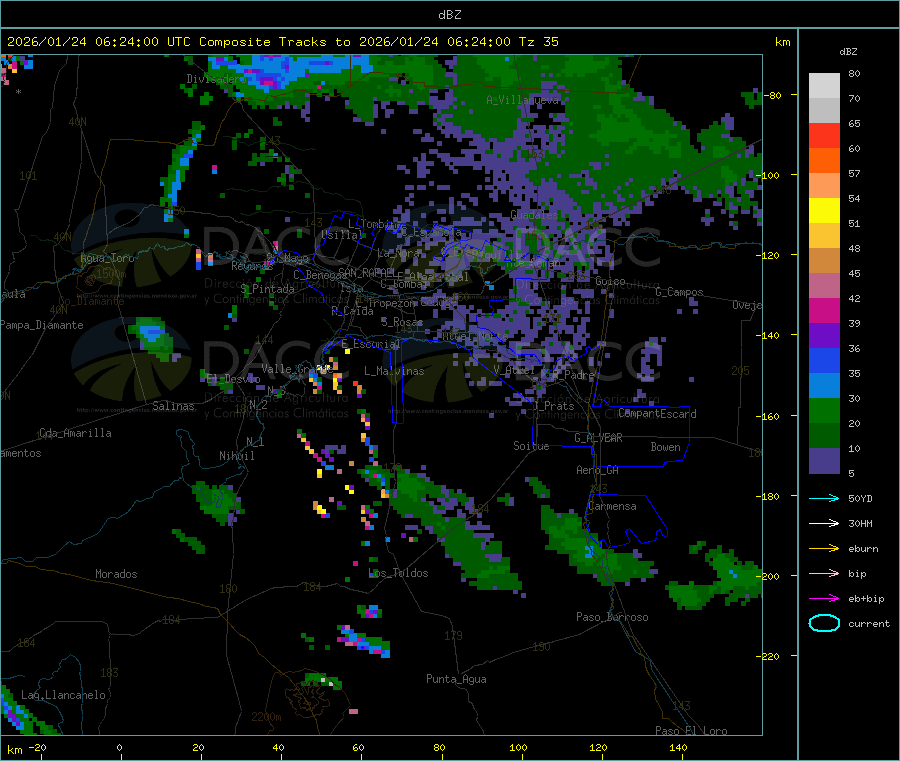The height and width of the screenshot is (761, 900).
Task: Click the 'S_Pintada' map label
Action: coord(267,289)
